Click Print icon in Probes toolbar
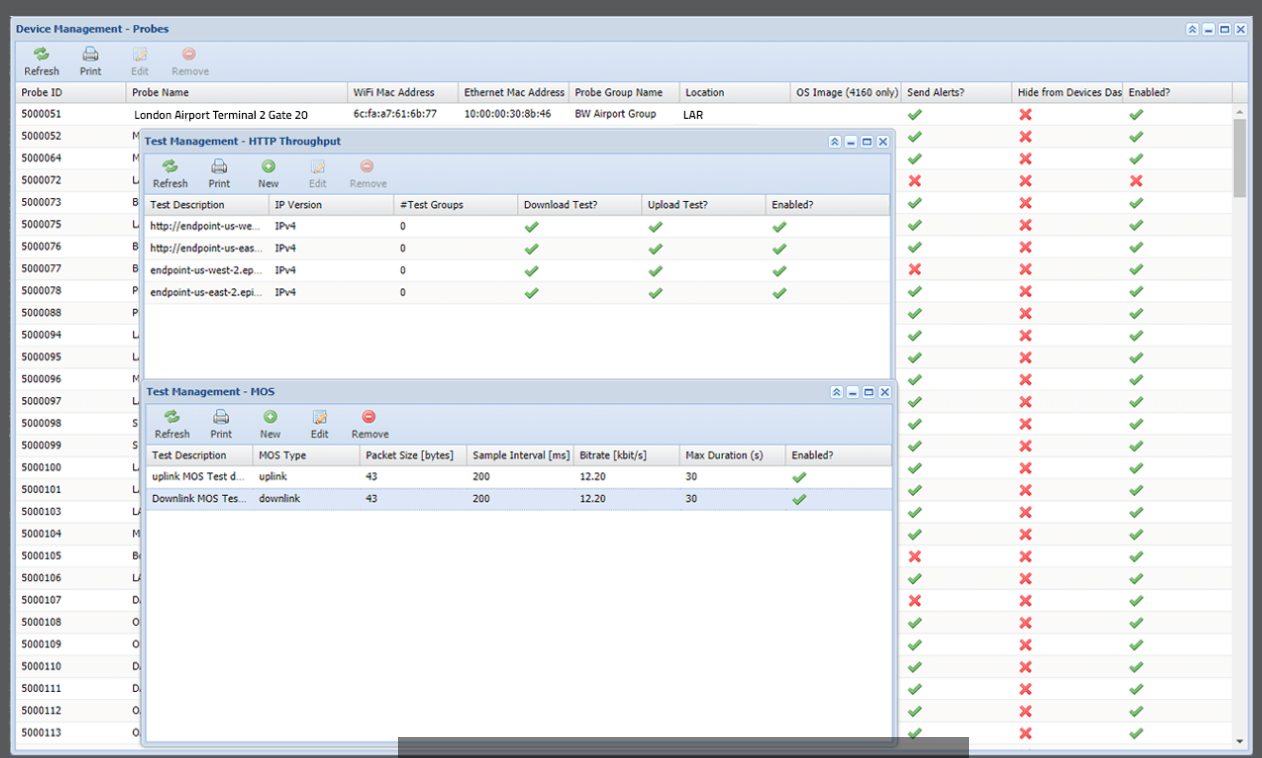 (x=90, y=55)
